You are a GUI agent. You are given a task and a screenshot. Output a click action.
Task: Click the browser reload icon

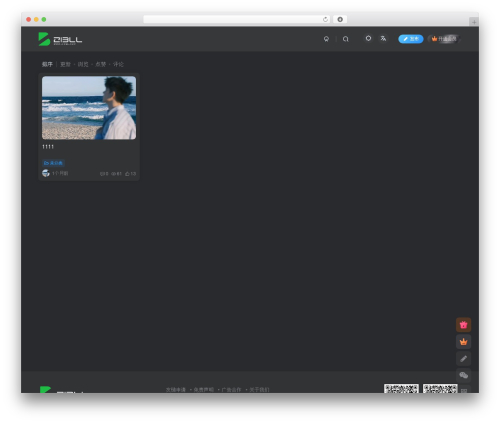[325, 19]
